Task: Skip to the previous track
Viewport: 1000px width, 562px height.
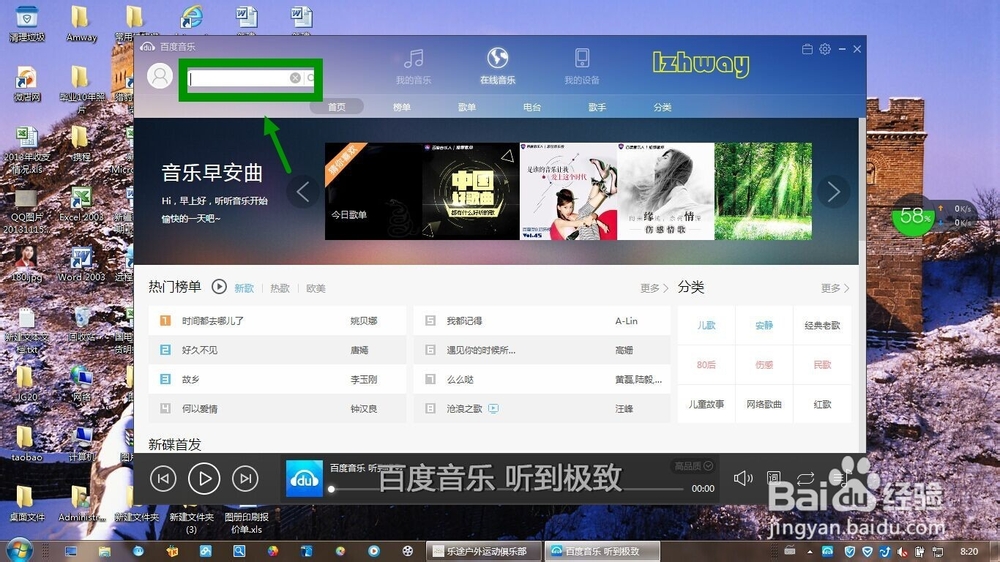Action: (163, 478)
